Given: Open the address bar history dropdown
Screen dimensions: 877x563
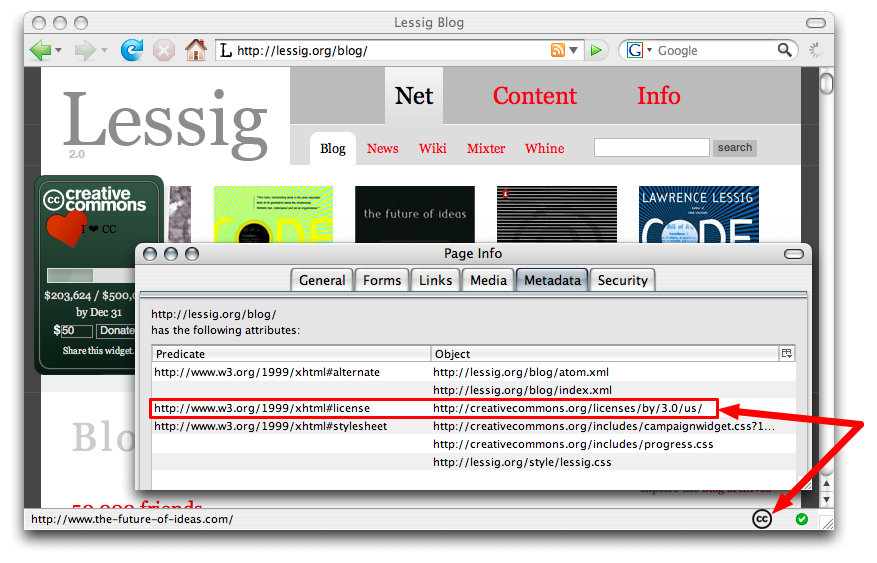Looking at the screenshot, I should coord(573,50).
